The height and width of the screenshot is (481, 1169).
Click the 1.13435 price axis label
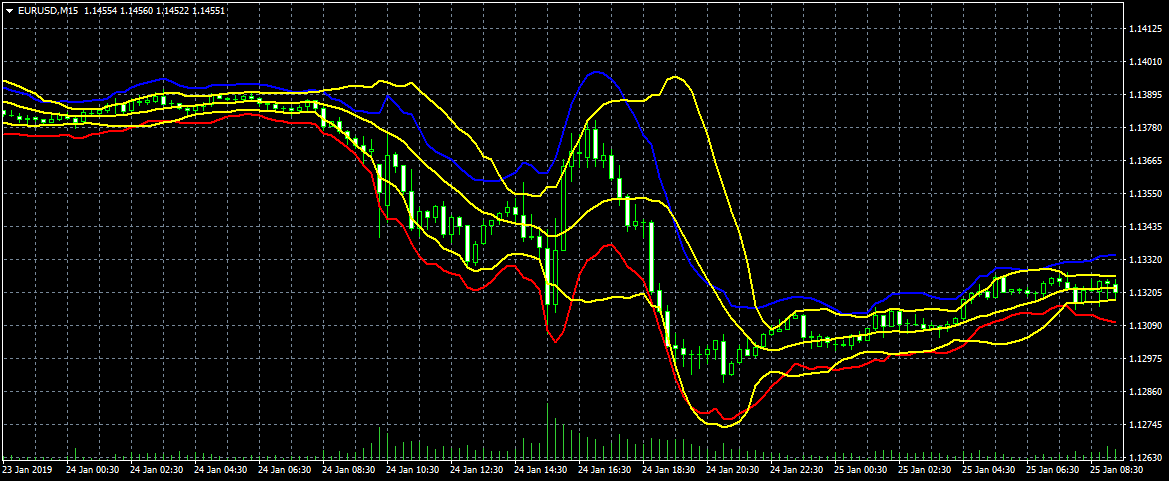(1147, 227)
